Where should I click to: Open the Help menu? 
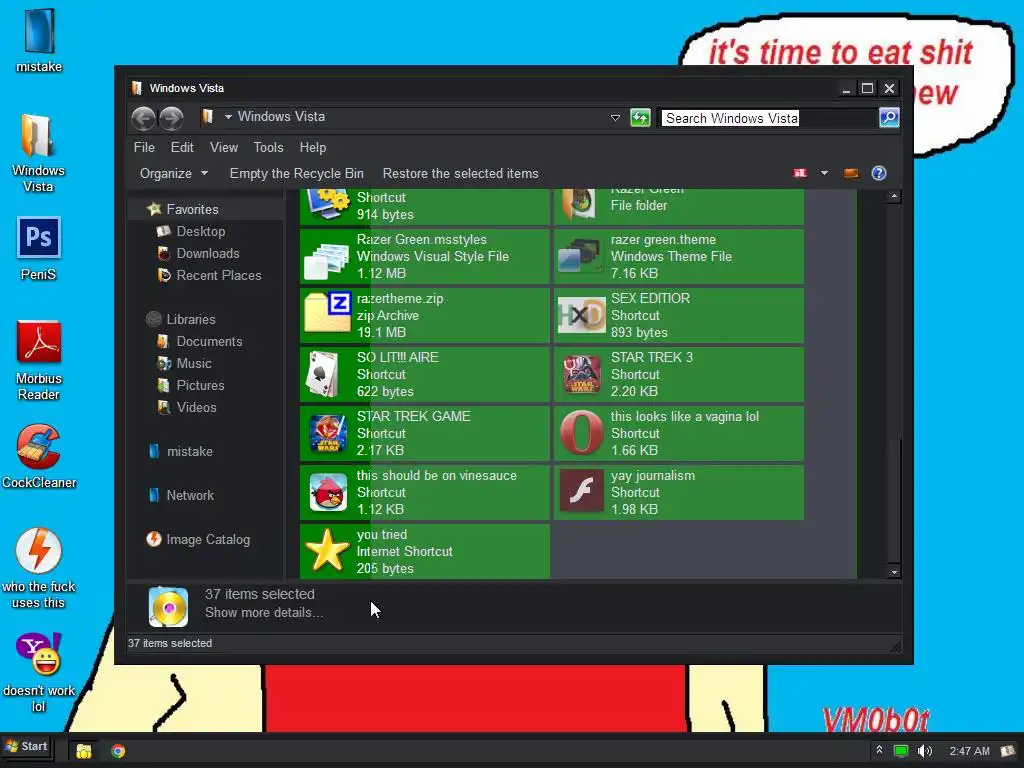click(313, 148)
